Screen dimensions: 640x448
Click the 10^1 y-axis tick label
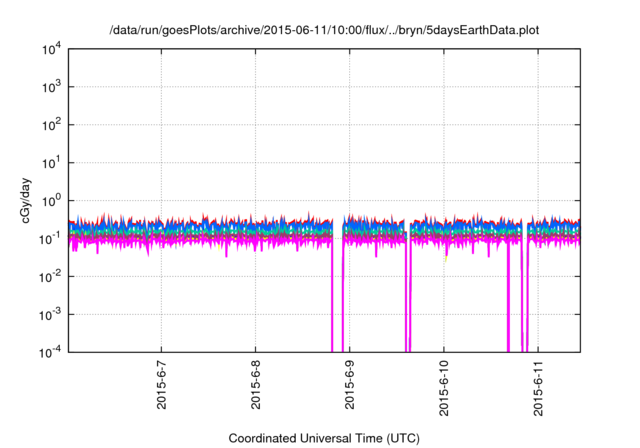52,163
